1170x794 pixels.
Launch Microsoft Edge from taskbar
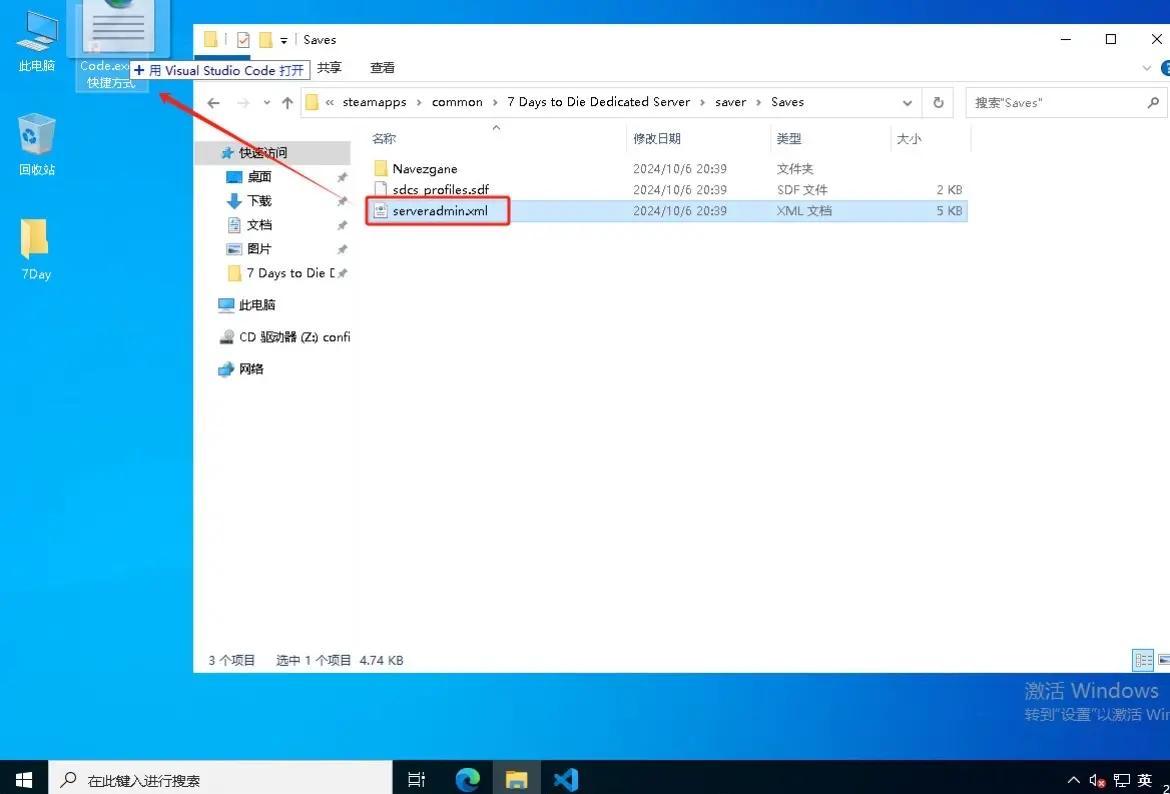(467, 778)
